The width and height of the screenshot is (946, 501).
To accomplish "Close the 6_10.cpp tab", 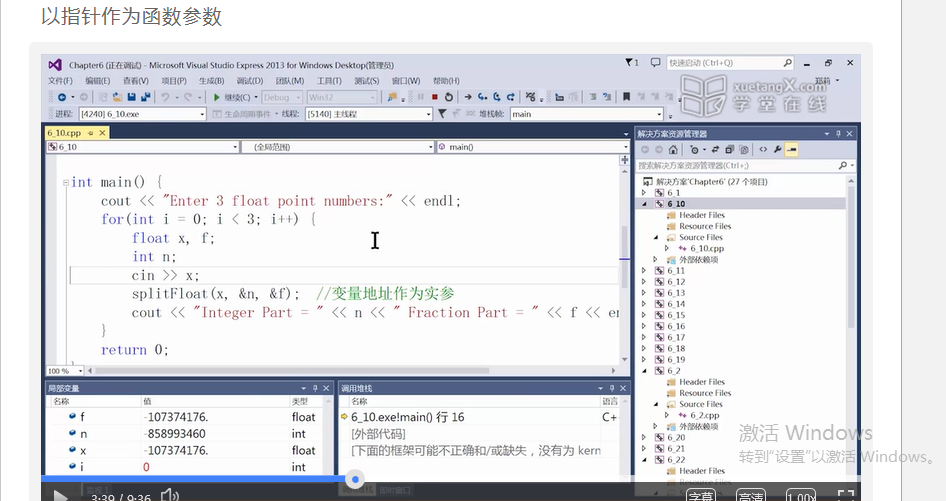I will coord(103,133).
